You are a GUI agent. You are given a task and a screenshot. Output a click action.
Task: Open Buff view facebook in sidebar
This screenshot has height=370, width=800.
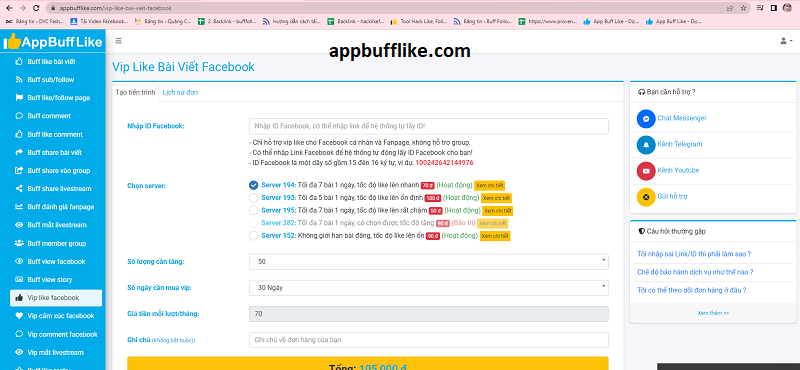tap(56, 262)
